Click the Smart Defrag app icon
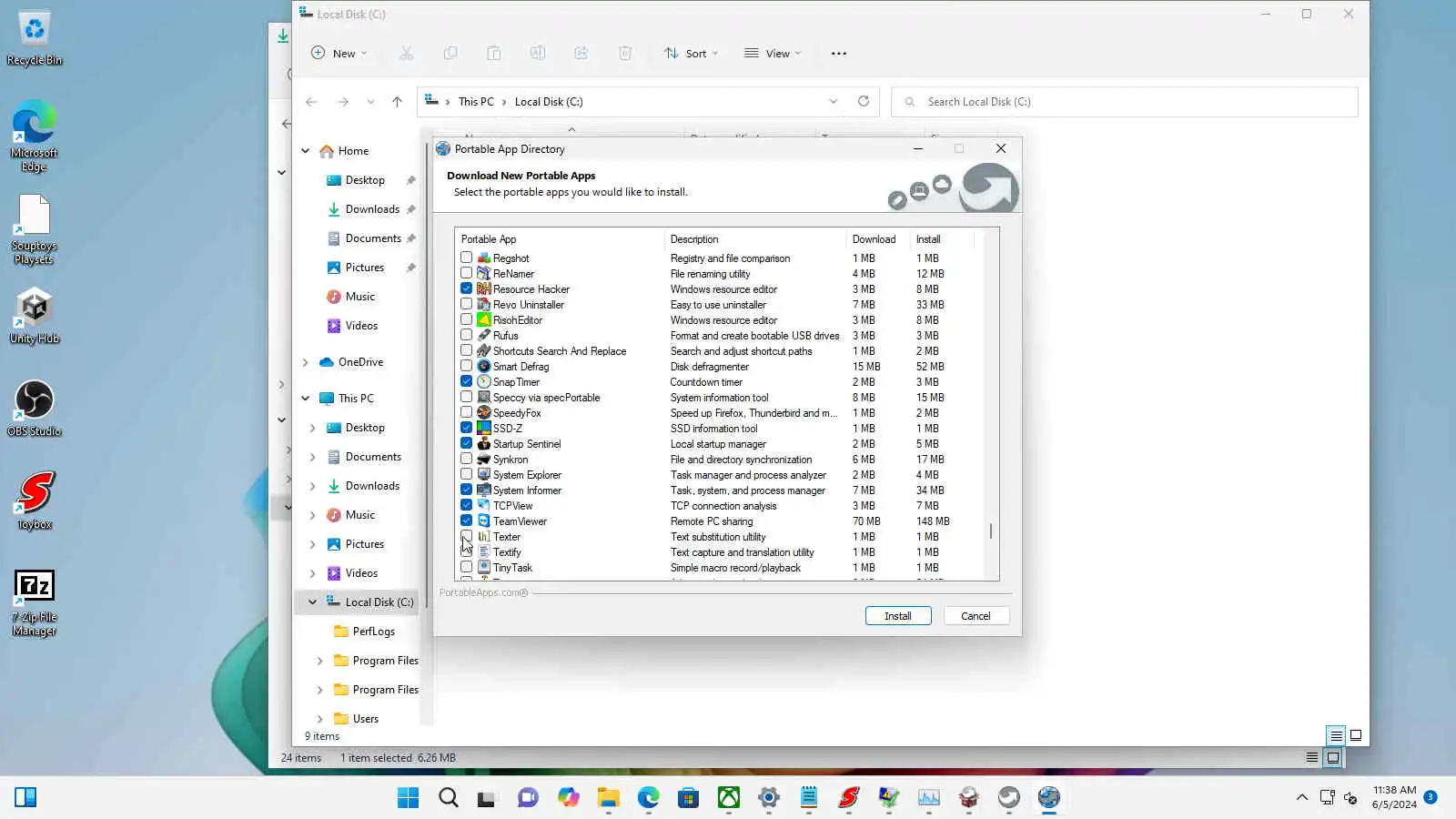Image resolution: width=1456 pixels, height=819 pixels. point(484,367)
